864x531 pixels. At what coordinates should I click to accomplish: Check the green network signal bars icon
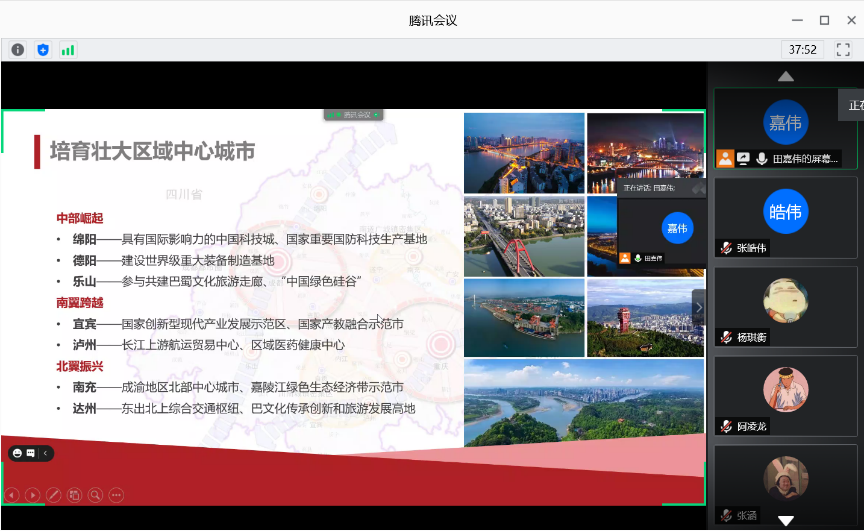[68, 50]
